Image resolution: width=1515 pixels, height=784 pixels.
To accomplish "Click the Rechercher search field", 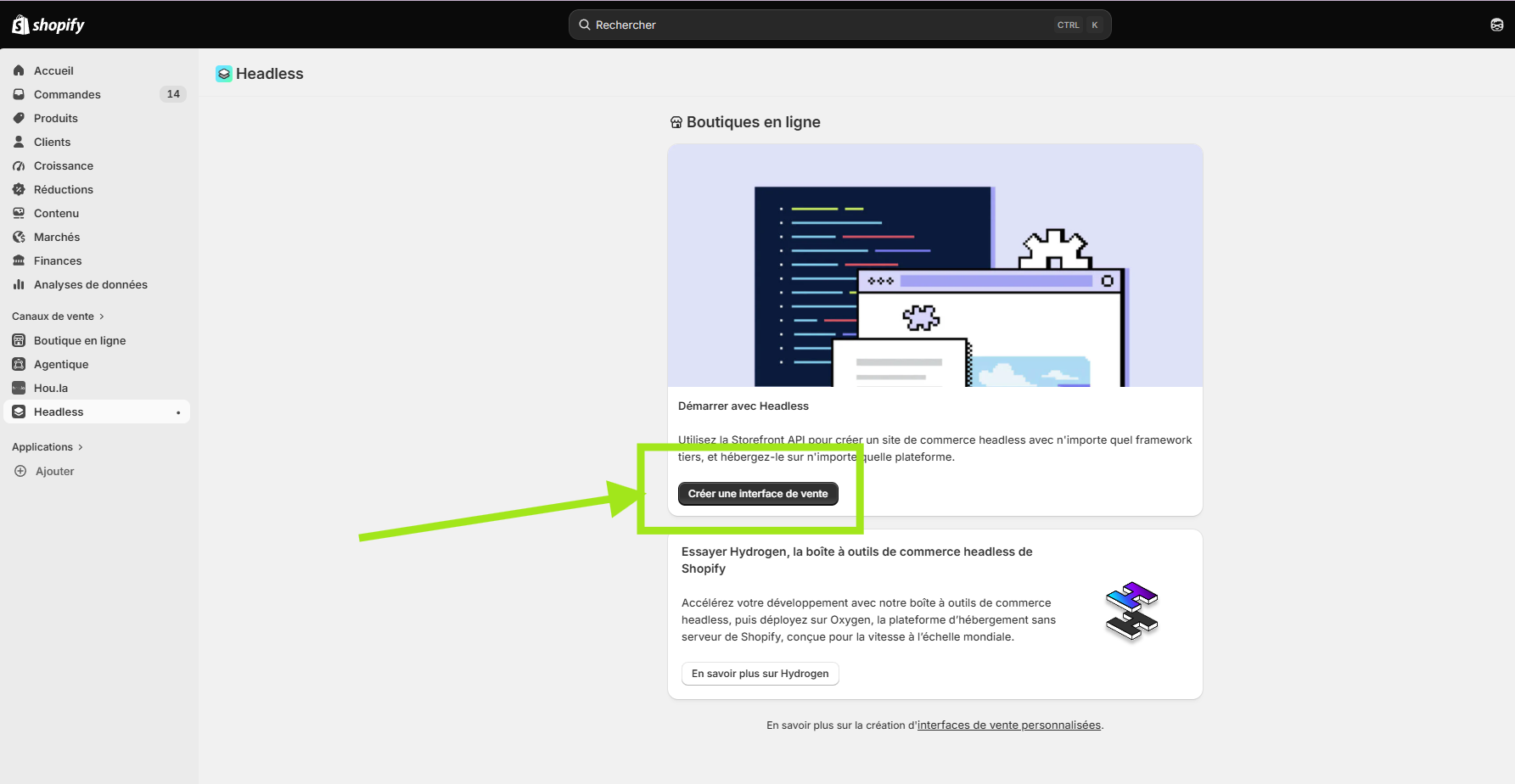I will [x=839, y=25].
